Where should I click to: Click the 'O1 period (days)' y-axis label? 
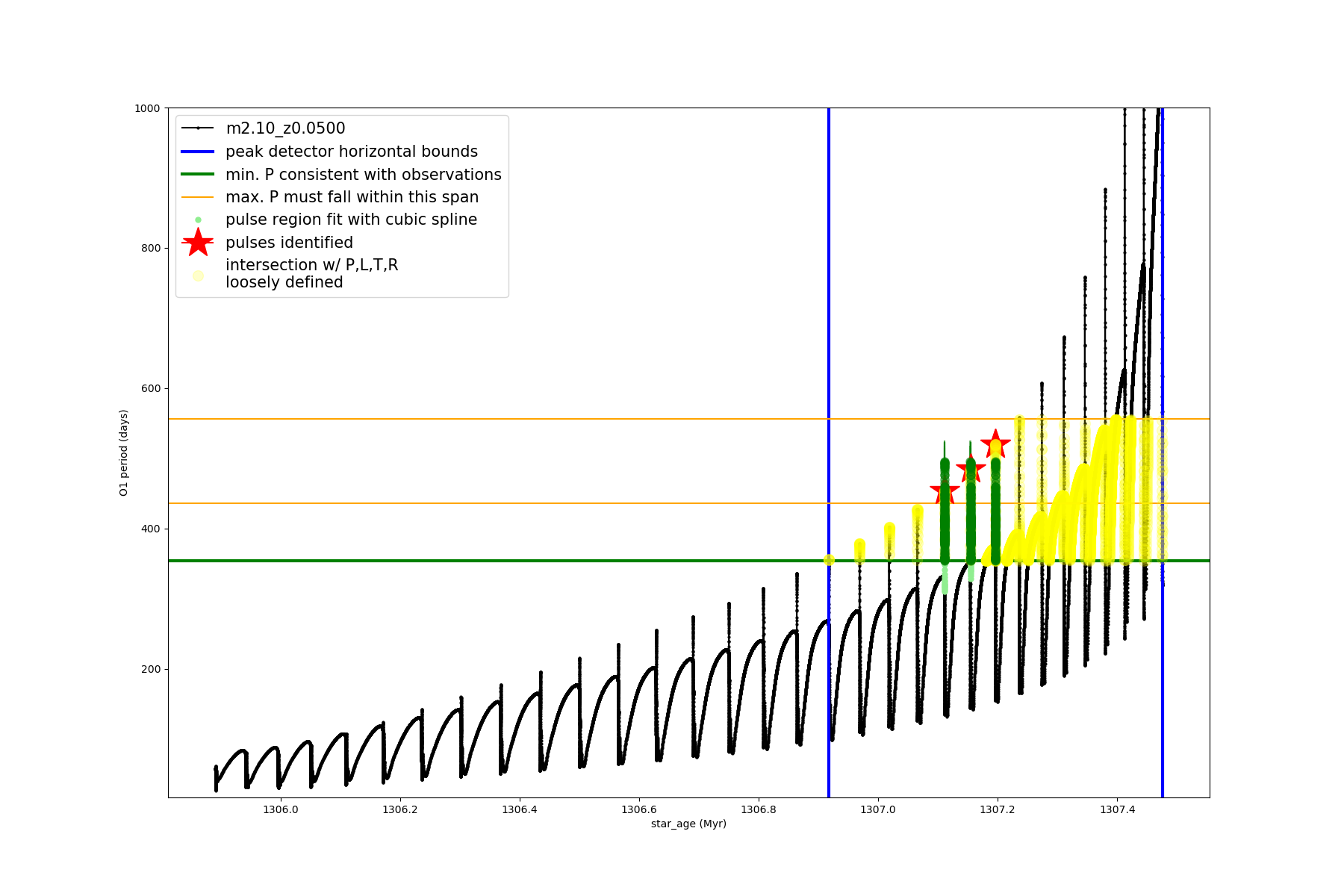tap(124, 452)
